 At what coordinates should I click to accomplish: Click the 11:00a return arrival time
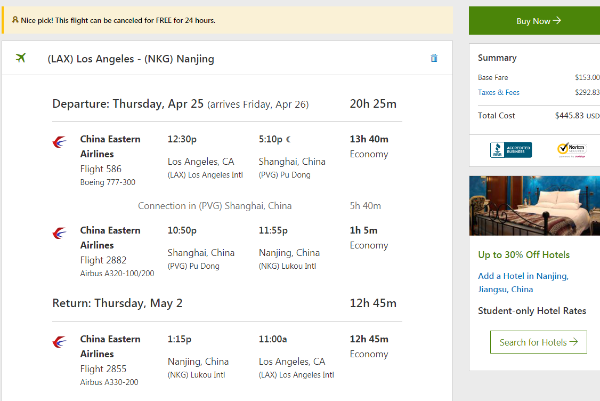pos(273,339)
